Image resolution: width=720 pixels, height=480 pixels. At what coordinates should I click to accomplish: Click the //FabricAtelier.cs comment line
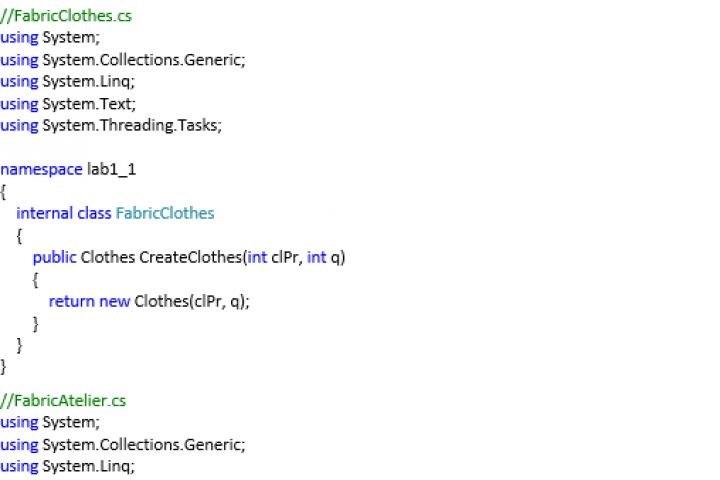(x=63, y=400)
